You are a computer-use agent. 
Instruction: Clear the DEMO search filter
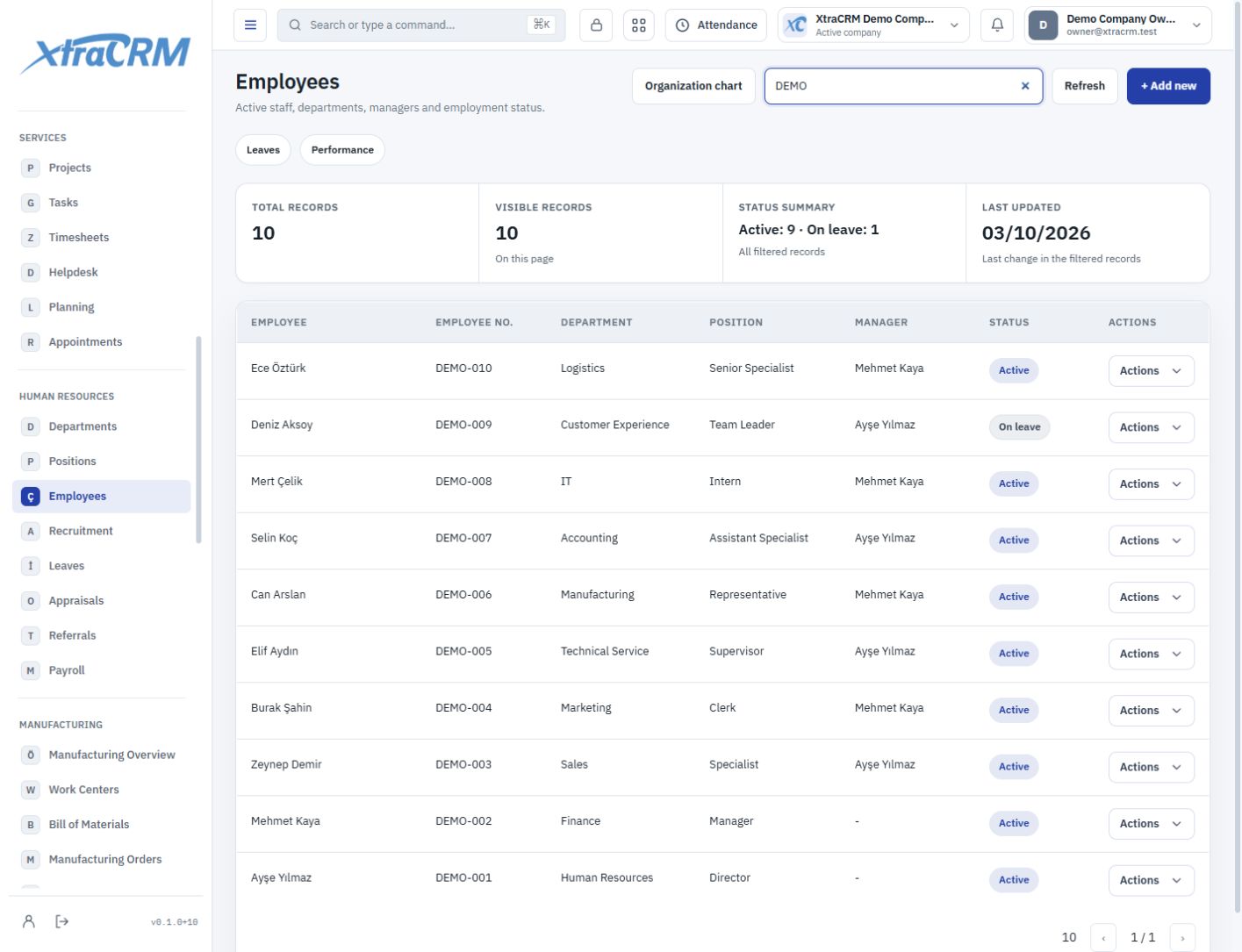1025,86
